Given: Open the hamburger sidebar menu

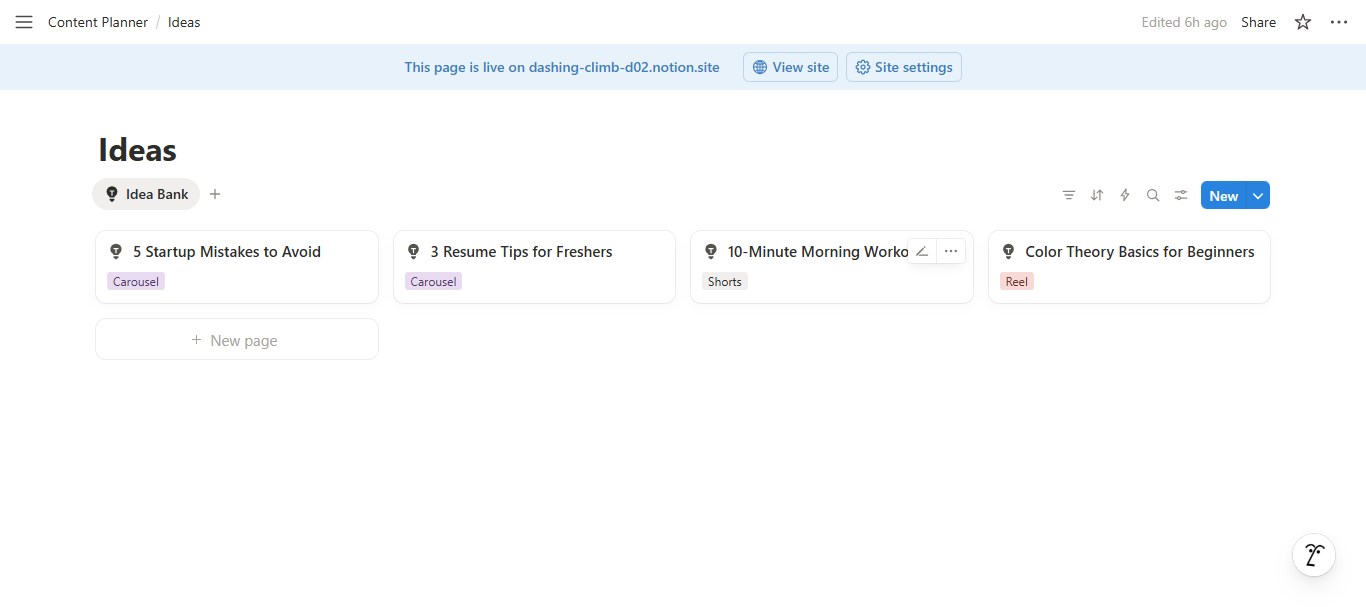Looking at the screenshot, I should tap(24, 22).
